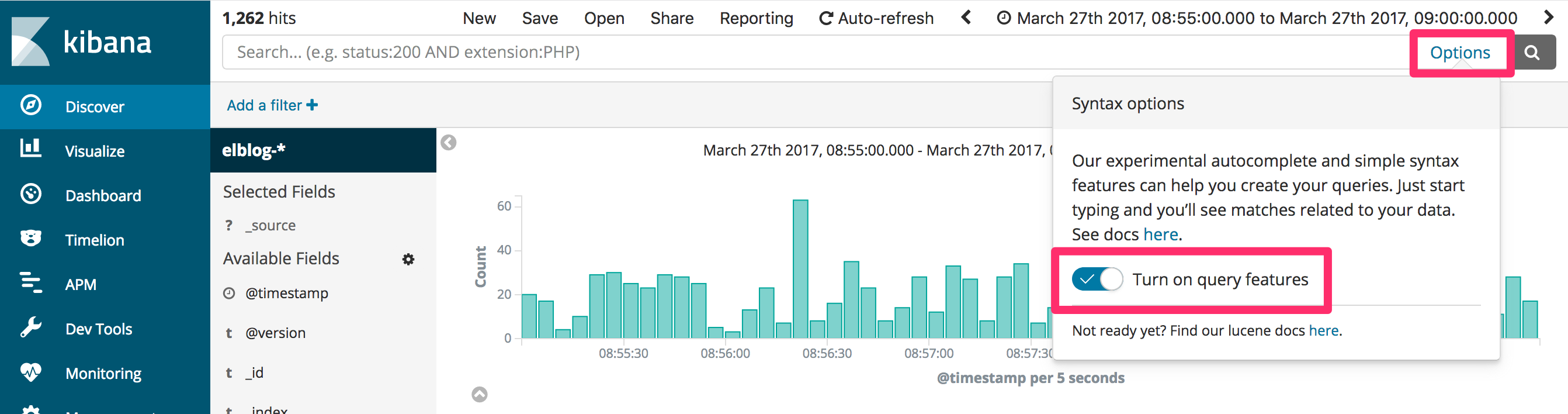Click the Kibana logo icon
This screenshot has width=1568, height=414.
tap(30, 42)
